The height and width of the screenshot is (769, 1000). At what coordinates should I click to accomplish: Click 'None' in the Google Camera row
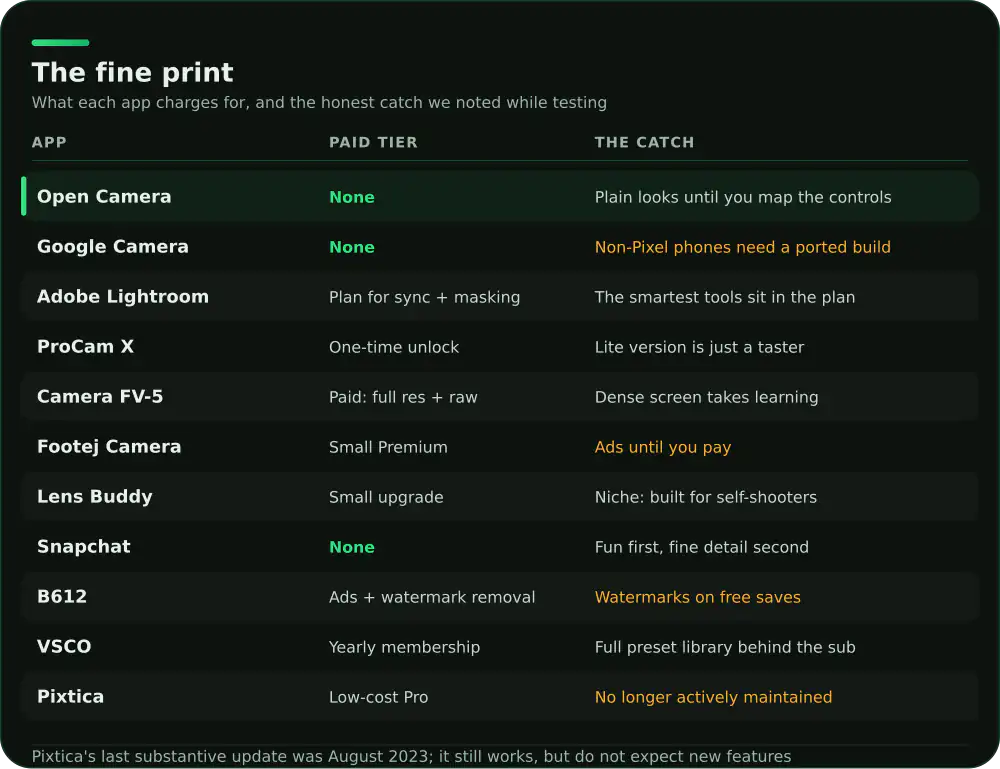(352, 247)
